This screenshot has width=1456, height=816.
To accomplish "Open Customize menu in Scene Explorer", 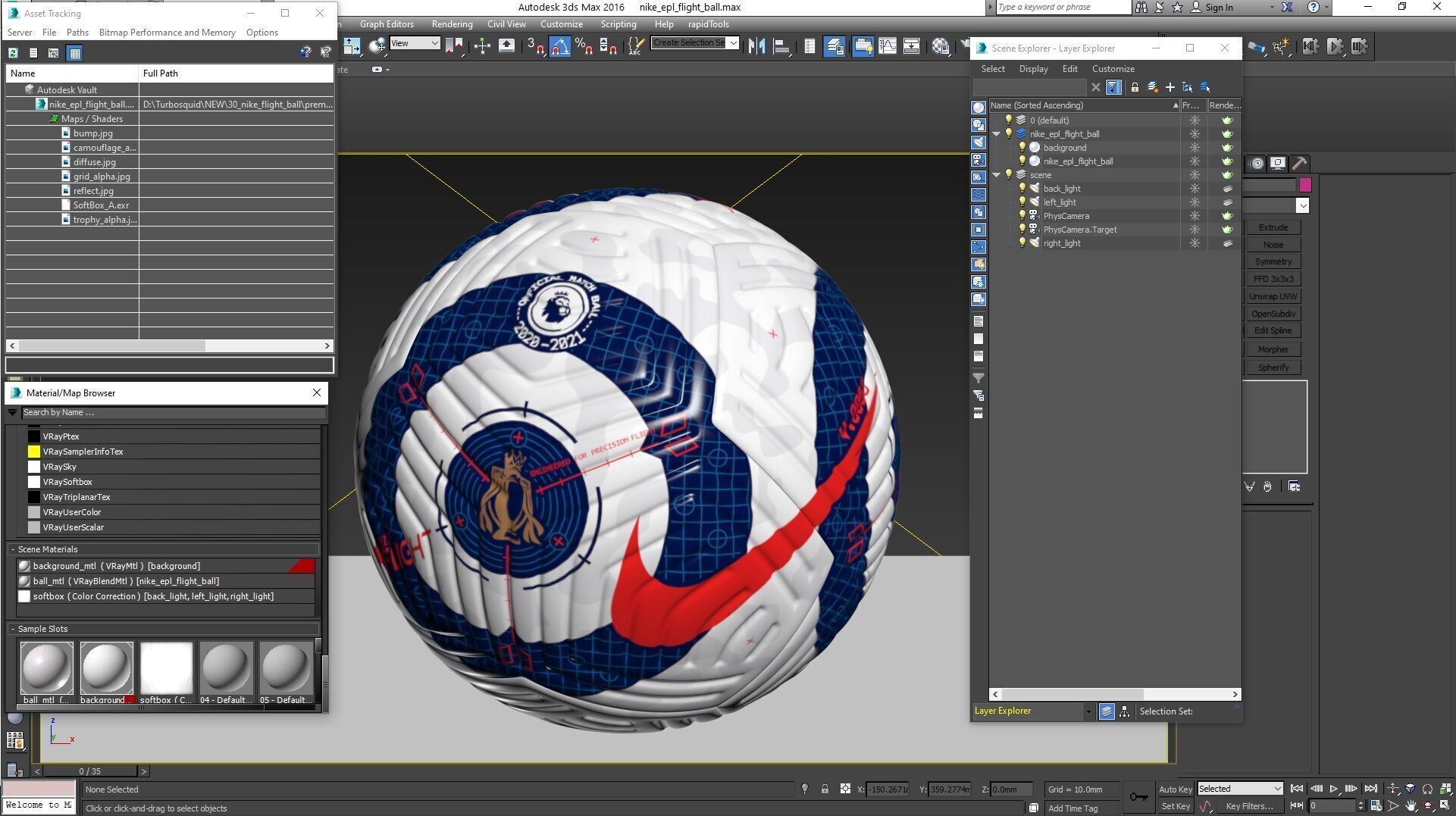I will (x=1113, y=69).
